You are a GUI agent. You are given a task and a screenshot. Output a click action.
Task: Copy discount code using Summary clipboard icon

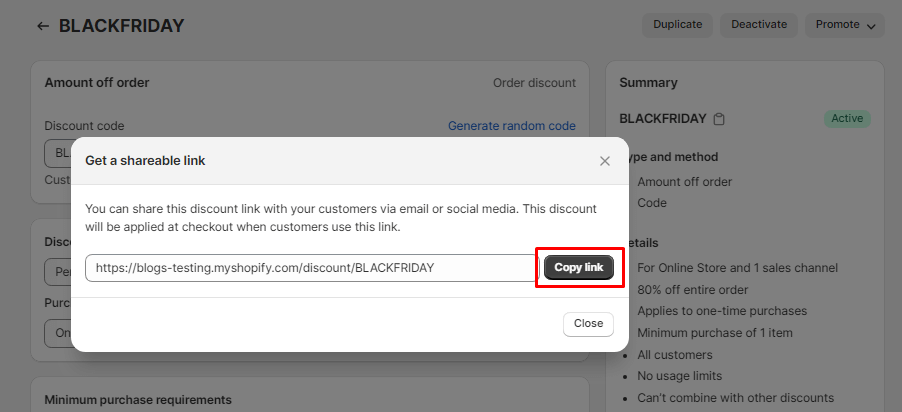tap(719, 119)
